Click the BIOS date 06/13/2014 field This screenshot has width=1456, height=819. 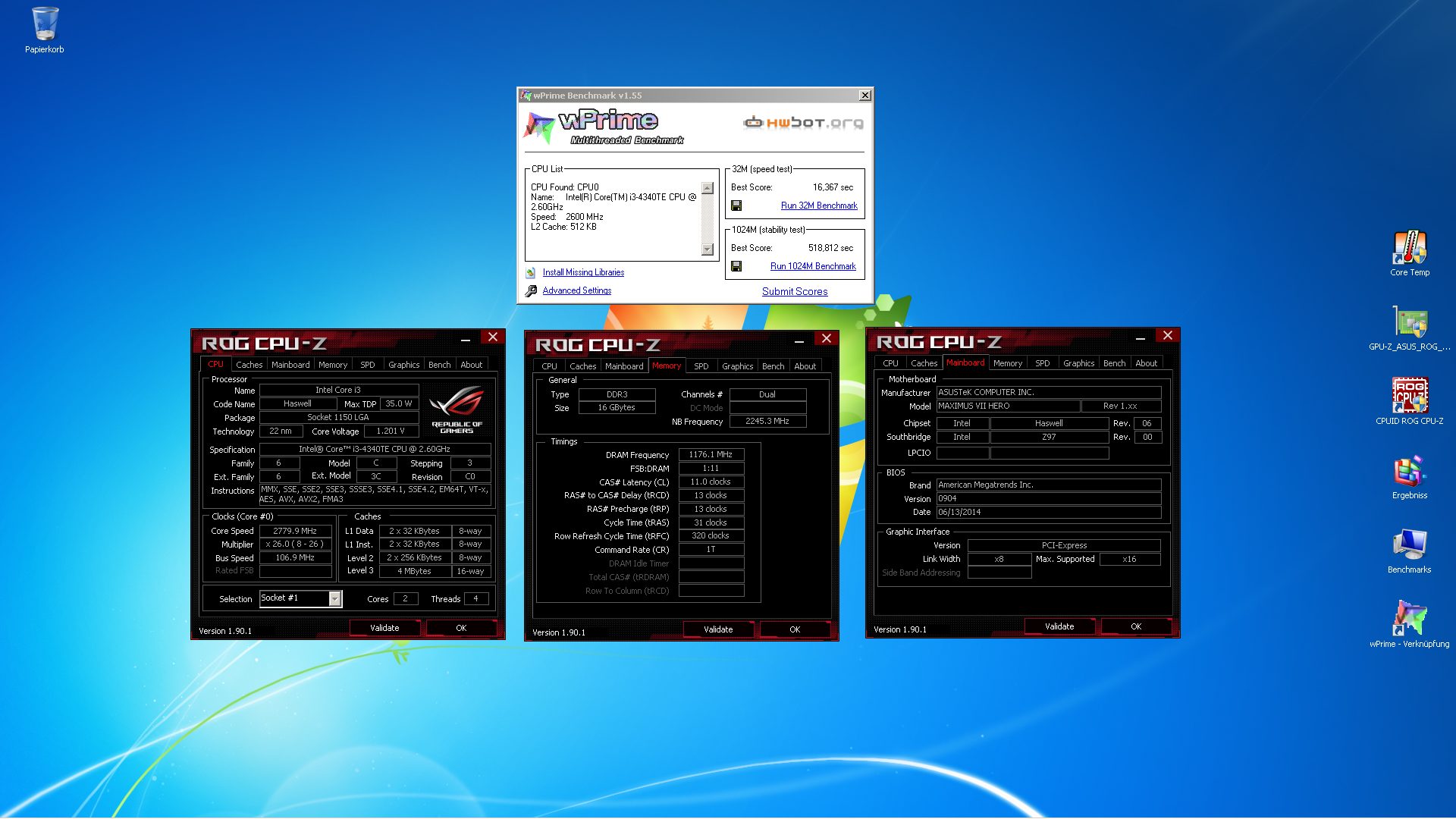coord(1049,513)
